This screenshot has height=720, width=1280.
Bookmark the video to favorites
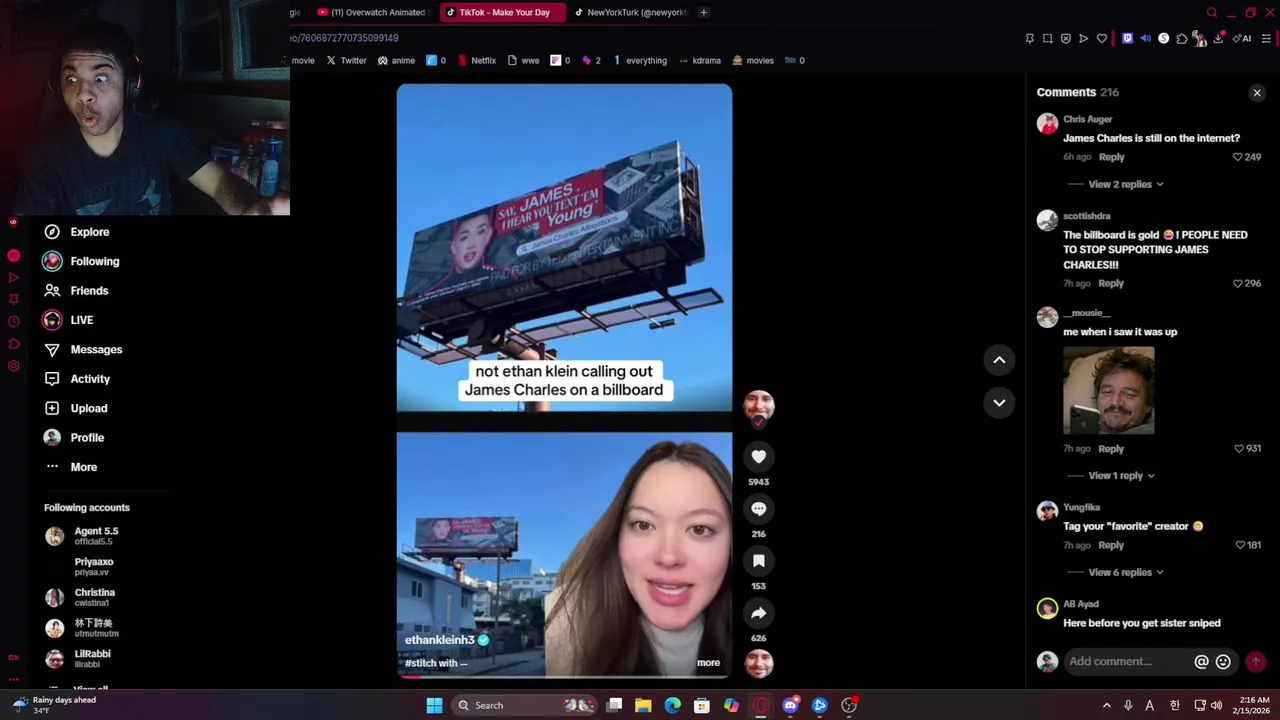[x=759, y=561]
